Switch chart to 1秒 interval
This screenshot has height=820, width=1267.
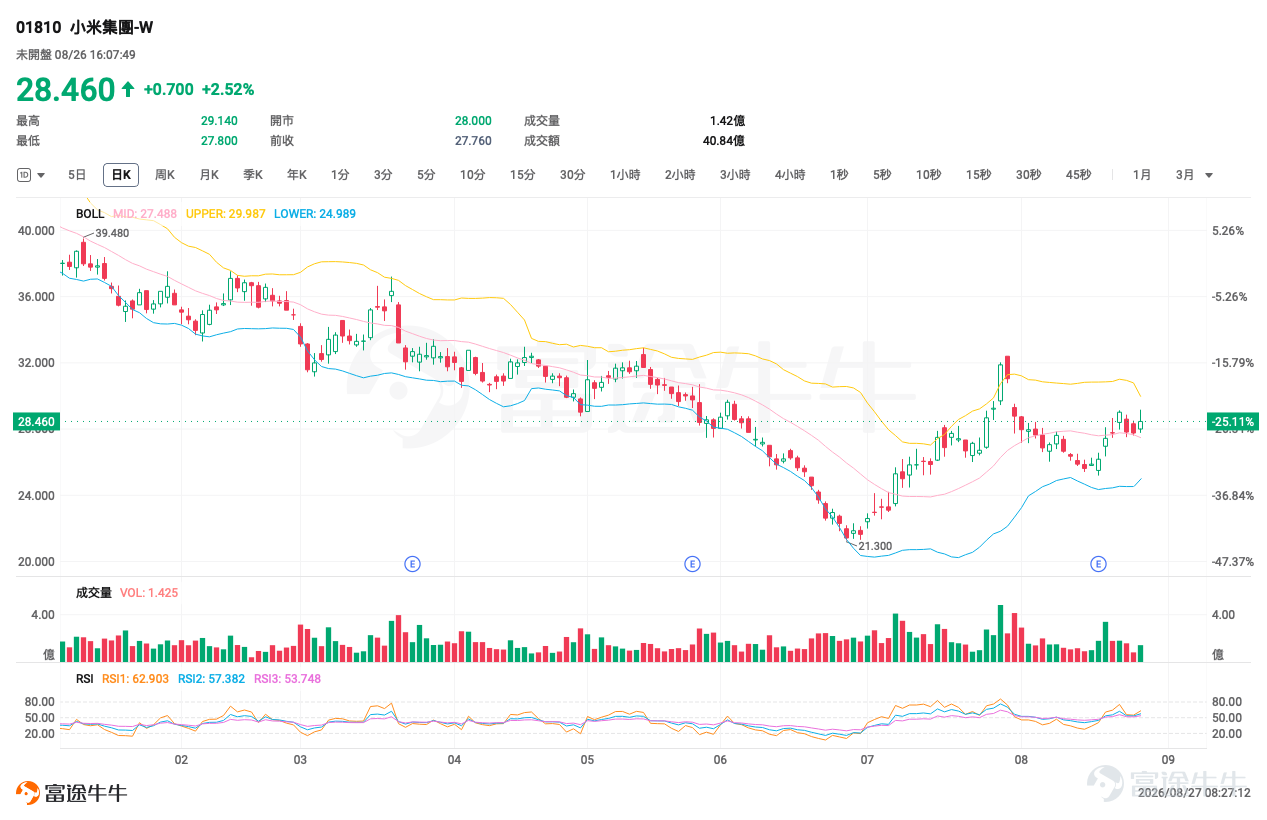click(x=839, y=175)
